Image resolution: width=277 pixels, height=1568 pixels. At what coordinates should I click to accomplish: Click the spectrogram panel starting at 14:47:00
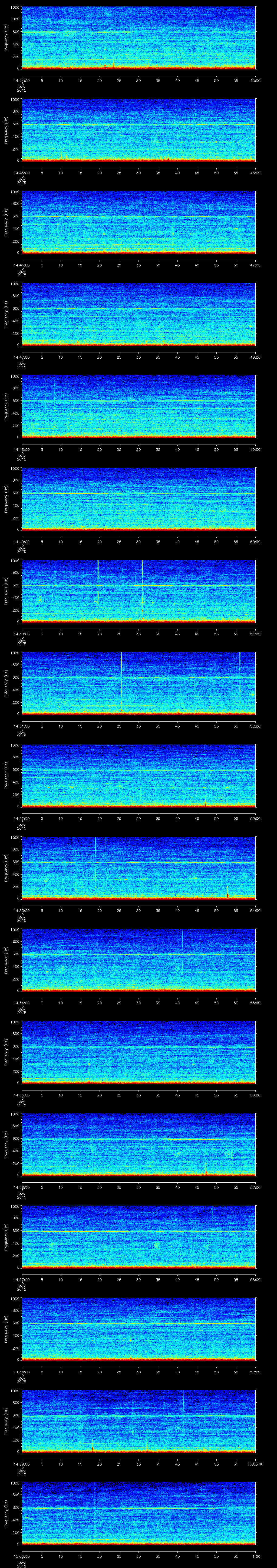138,315
